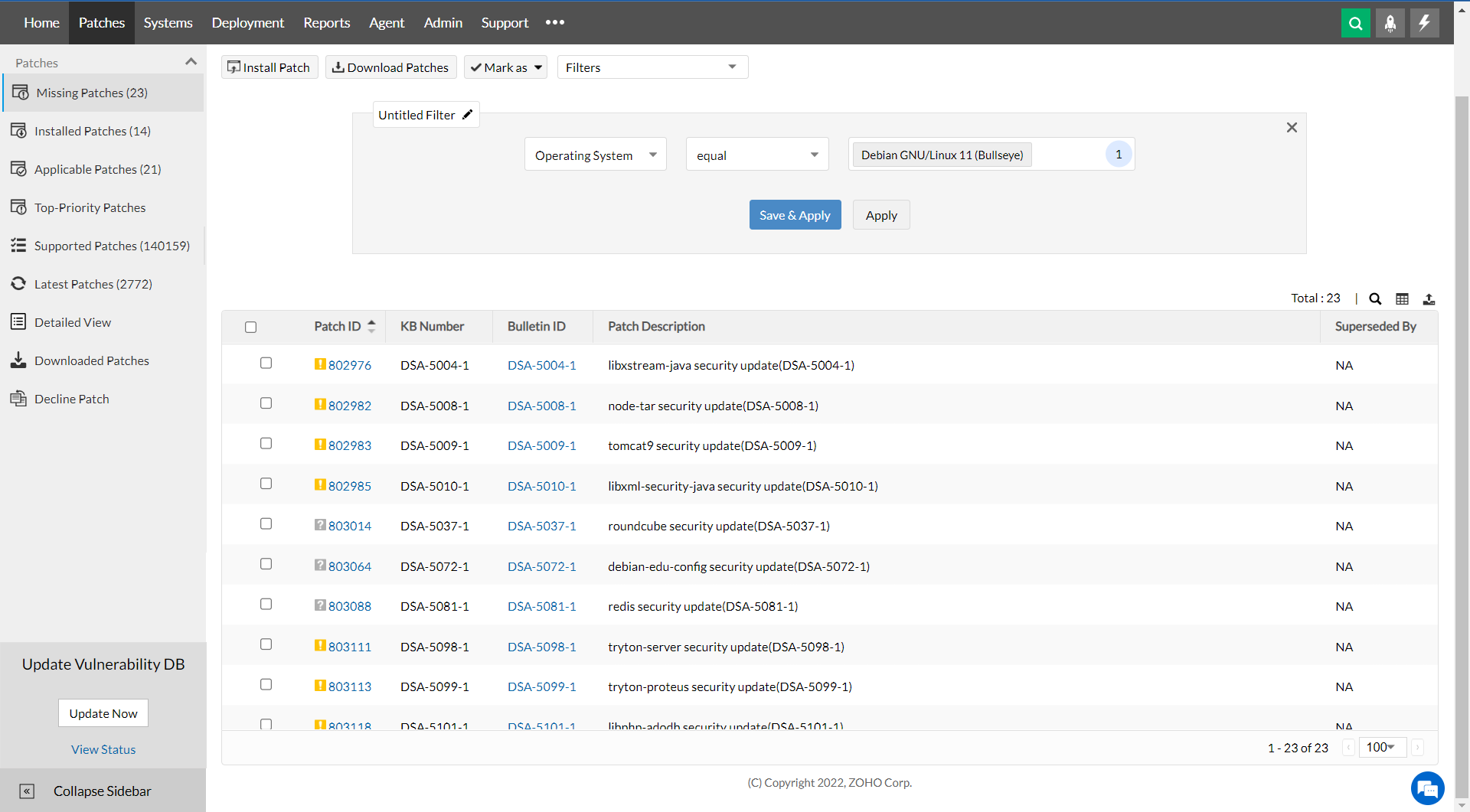1470x812 pixels.
Task: Check the select-all checkbox in table header
Action: (x=250, y=328)
